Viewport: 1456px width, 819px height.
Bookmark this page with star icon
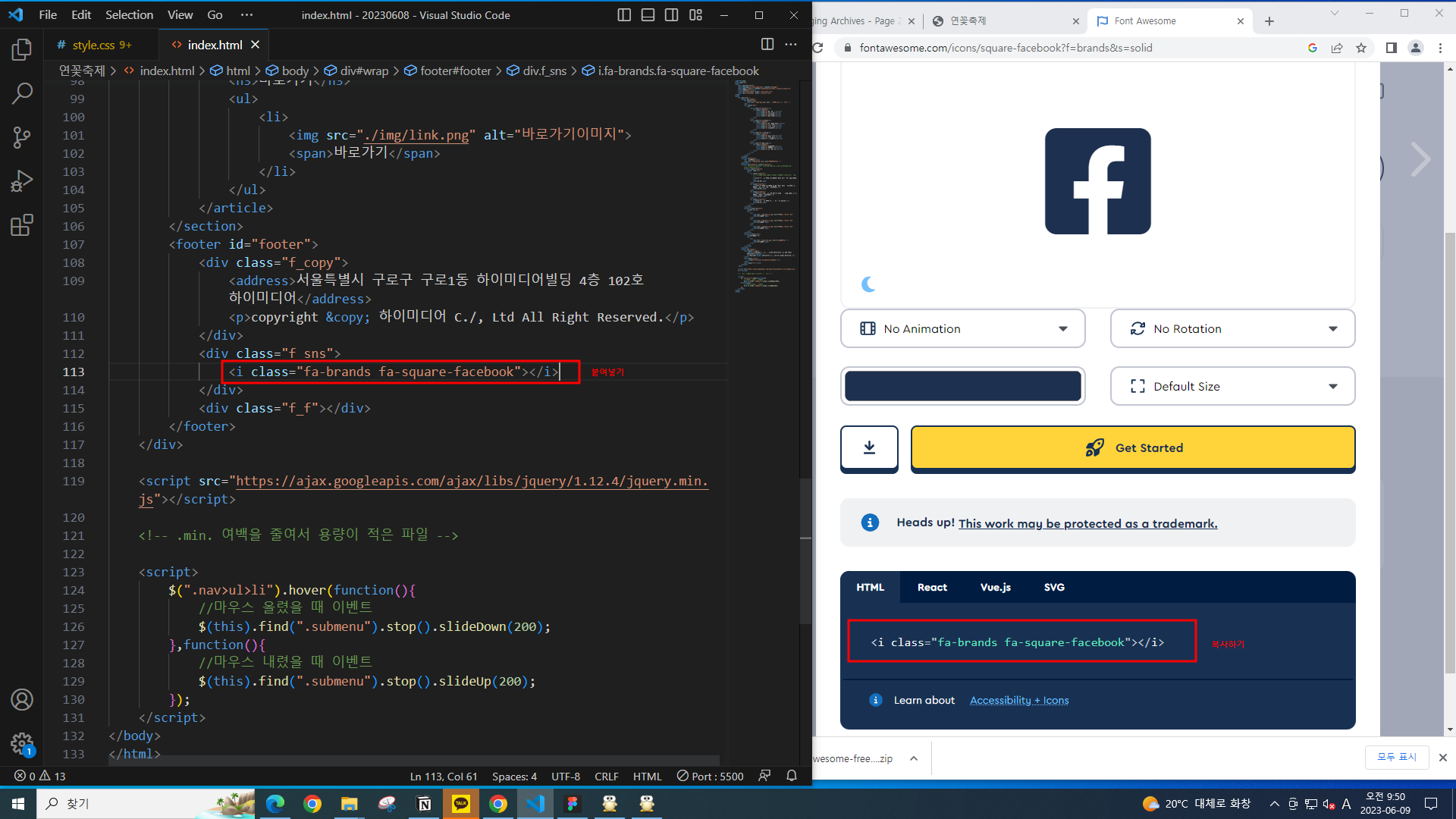pos(1361,48)
